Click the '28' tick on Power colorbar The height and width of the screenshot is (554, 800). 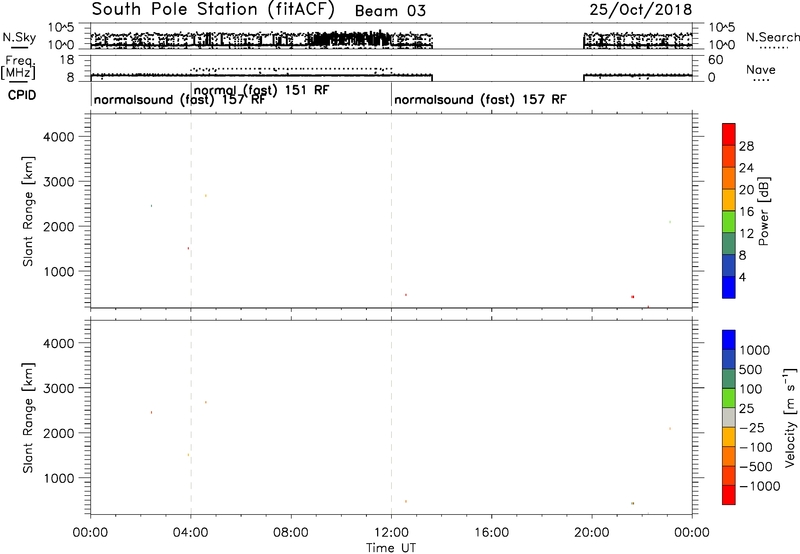coord(746,146)
